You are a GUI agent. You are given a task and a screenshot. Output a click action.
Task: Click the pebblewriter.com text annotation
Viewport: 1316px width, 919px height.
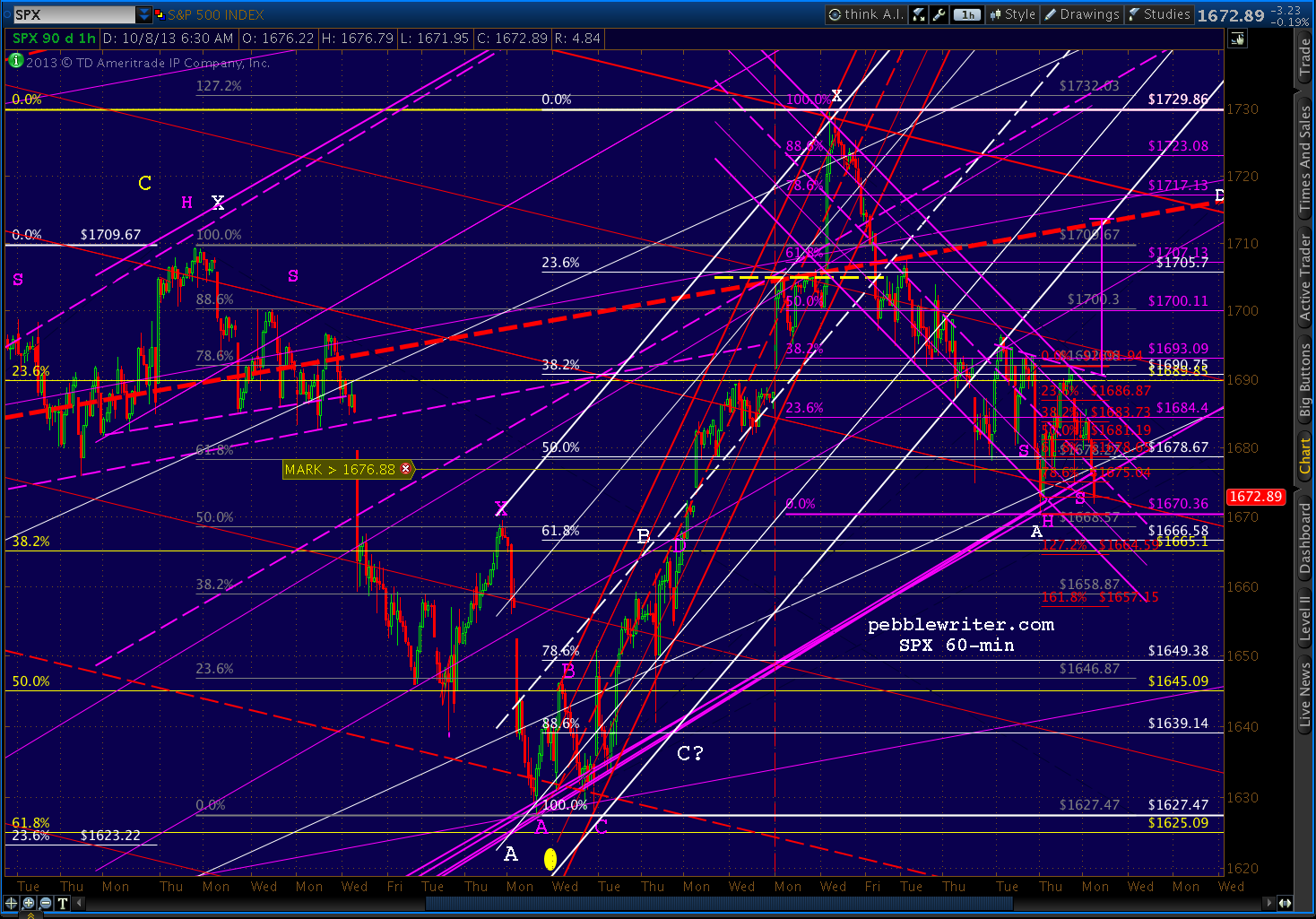click(960, 625)
